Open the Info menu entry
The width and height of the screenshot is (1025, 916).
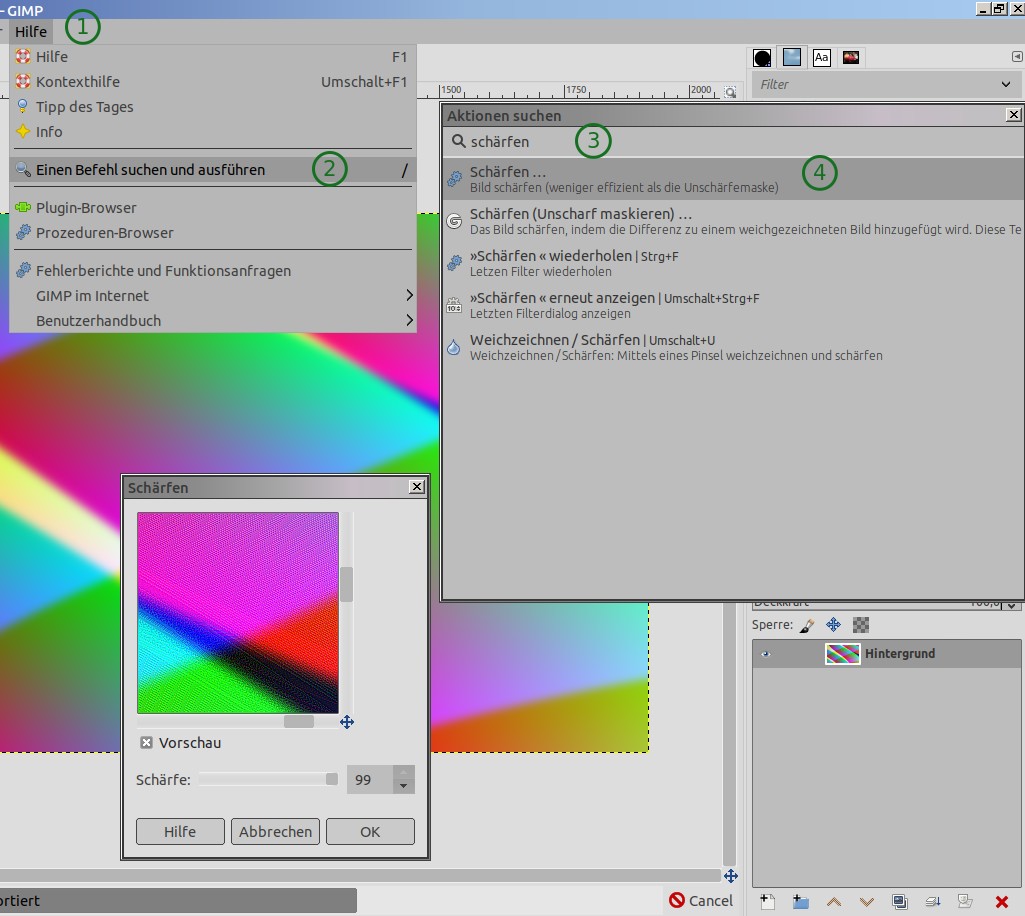[x=213, y=131]
